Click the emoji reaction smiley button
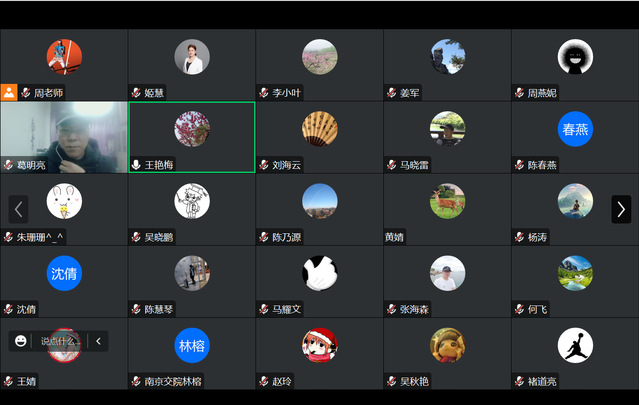639x405 pixels. [x=20, y=341]
